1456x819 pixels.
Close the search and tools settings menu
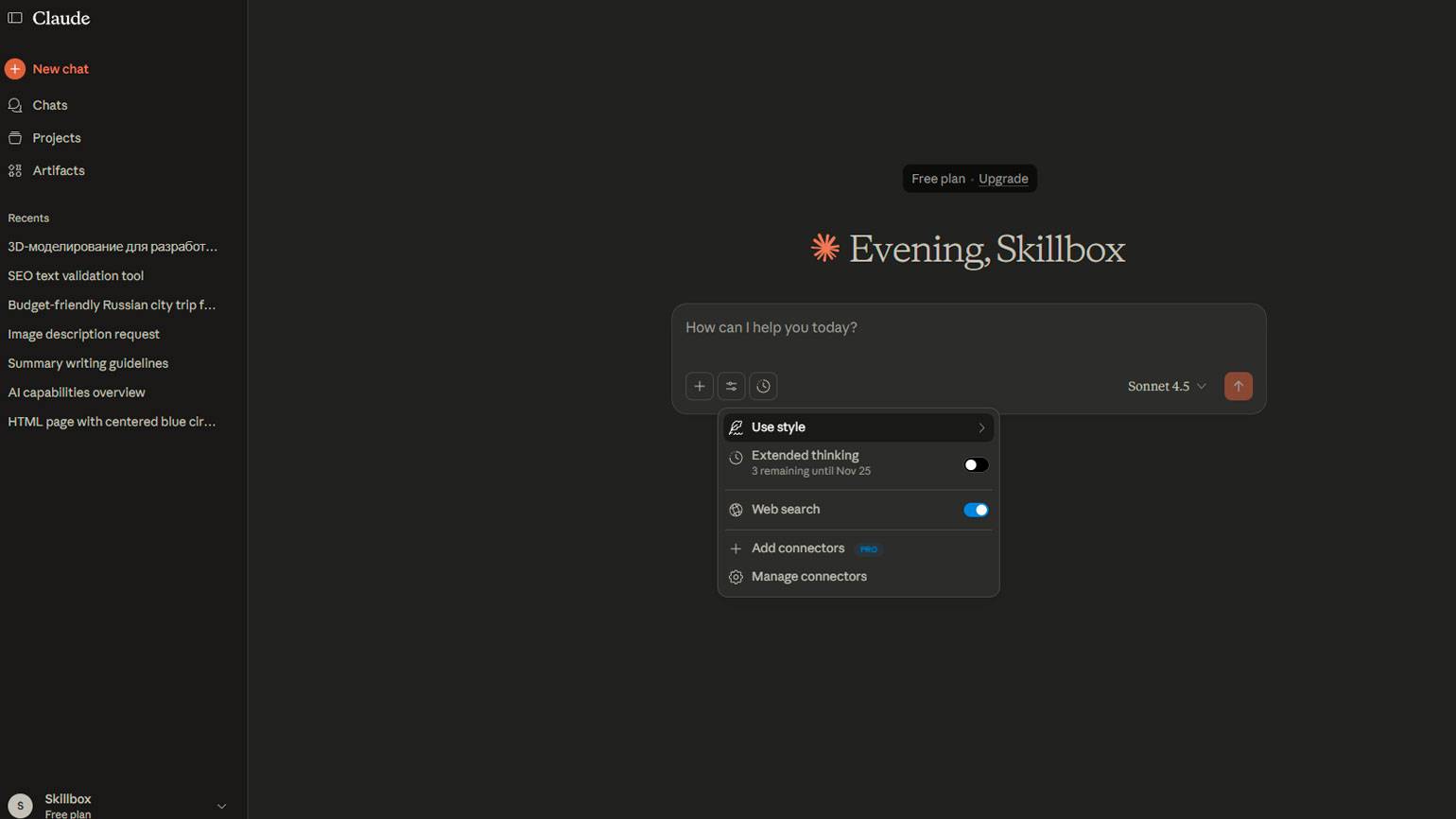click(731, 386)
